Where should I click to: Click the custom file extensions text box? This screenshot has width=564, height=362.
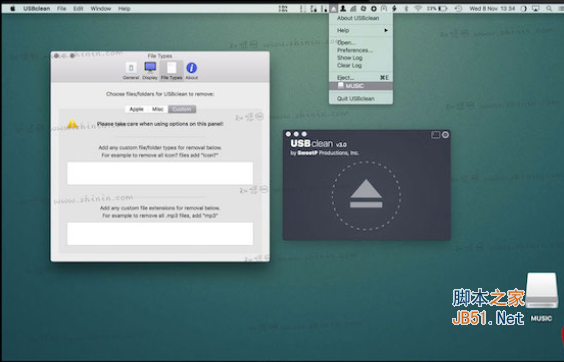(160, 234)
